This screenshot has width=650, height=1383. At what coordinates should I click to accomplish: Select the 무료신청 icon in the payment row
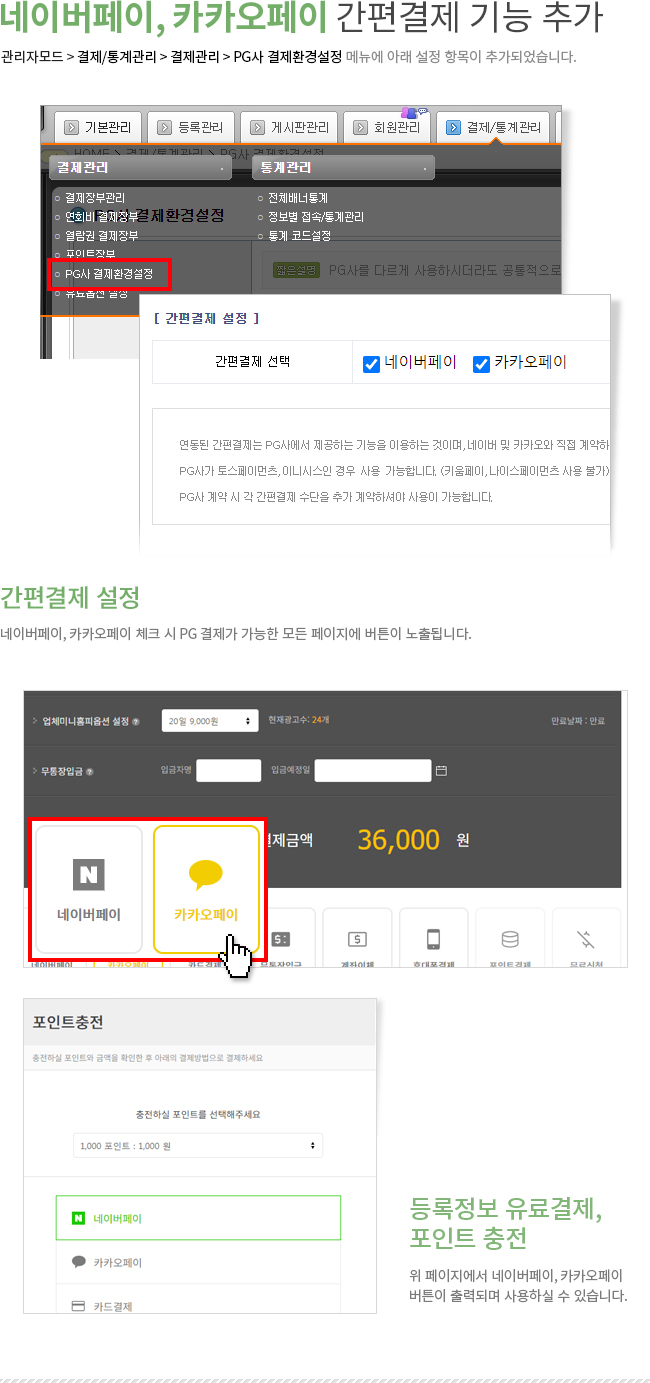pyautogui.click(x=586, y=938)
